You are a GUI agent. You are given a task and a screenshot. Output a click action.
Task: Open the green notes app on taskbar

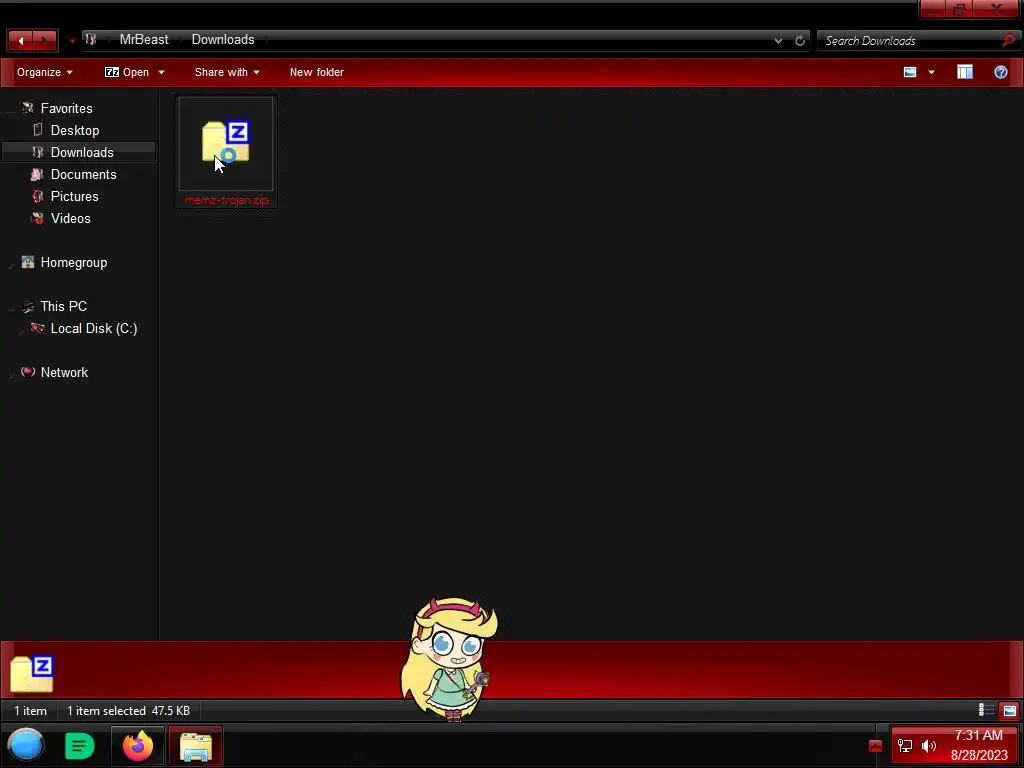pos(80,746)
